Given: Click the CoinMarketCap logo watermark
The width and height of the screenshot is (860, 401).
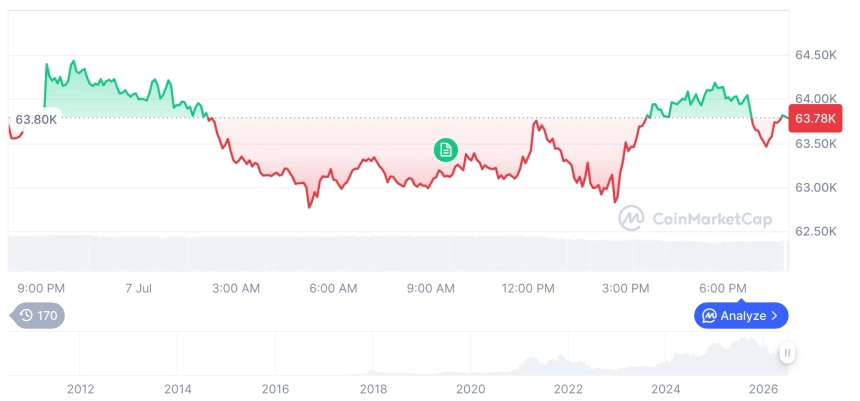Looking at the screenshot, I should (x=695, y=219).
